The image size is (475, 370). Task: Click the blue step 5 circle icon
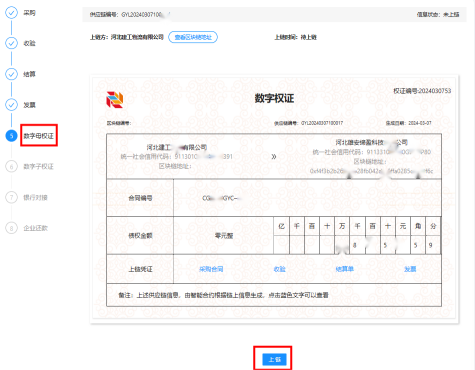(11, 136)
